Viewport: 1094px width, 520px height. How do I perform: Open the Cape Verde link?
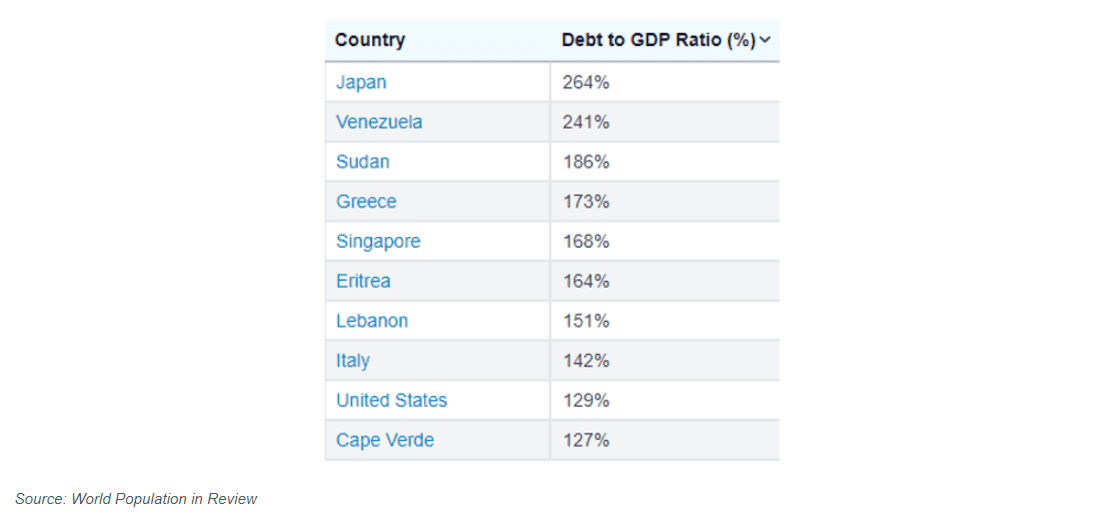pos(385,440)
